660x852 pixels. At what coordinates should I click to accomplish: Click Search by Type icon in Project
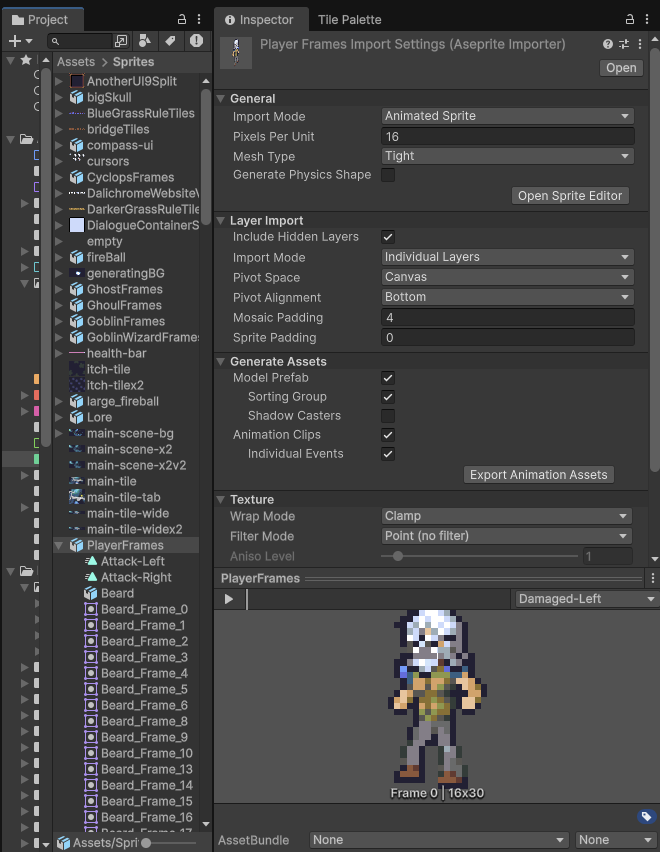click(146, 41)
